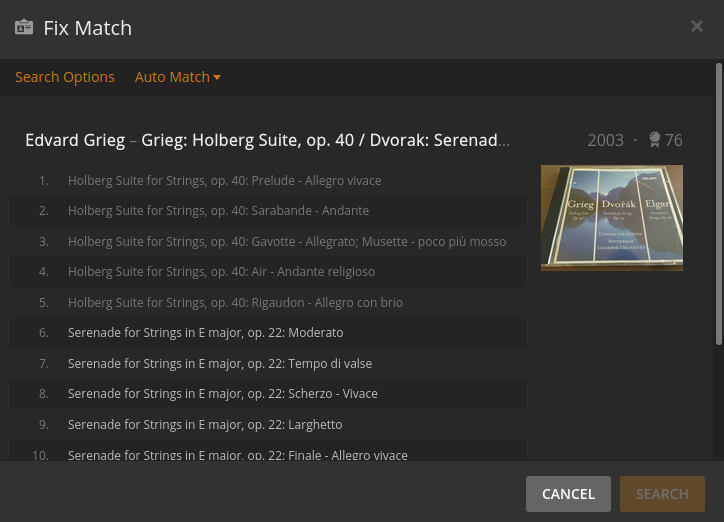
Task: Click track 6 Serenade Moderato
Action: pos(205,332)
